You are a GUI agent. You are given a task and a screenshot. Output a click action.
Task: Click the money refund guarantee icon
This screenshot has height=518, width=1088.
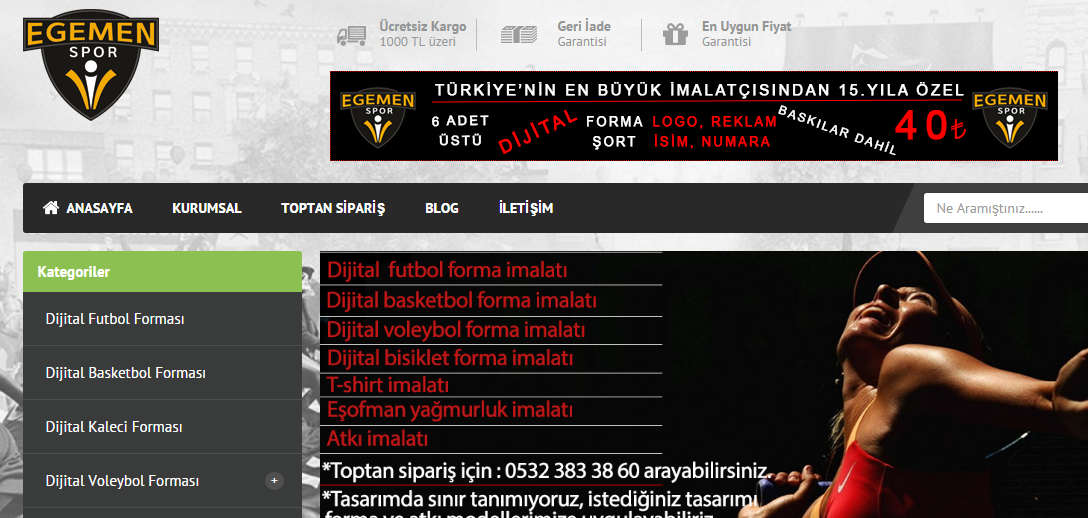519,35
